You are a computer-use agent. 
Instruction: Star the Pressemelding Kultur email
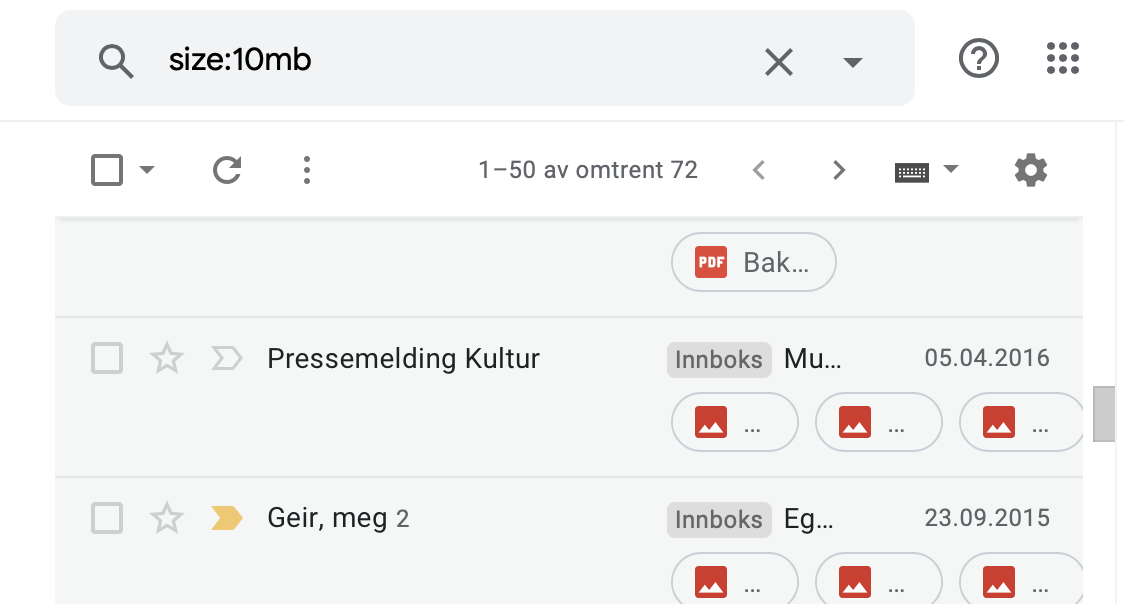pos(166,357)
